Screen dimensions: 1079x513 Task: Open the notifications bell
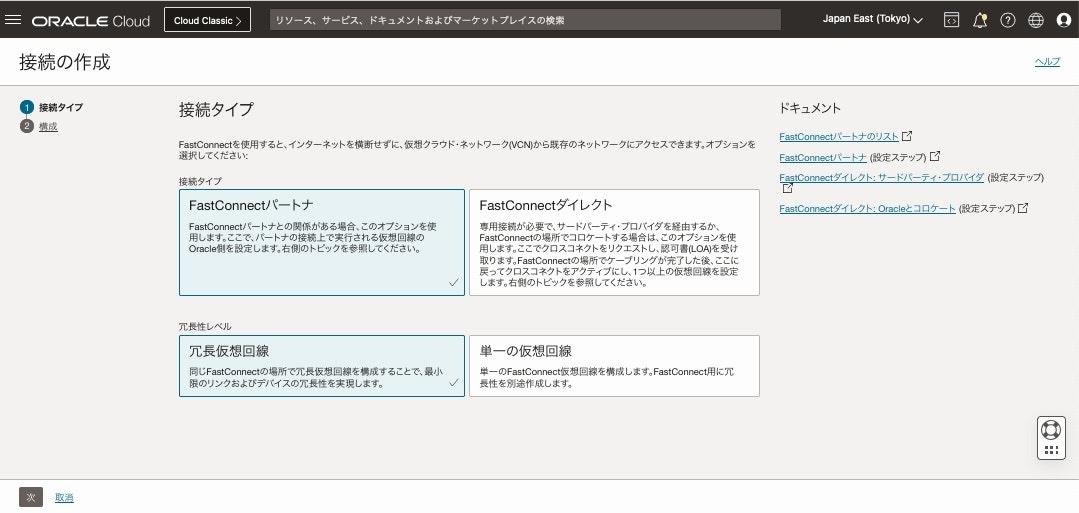coord(980,20)
